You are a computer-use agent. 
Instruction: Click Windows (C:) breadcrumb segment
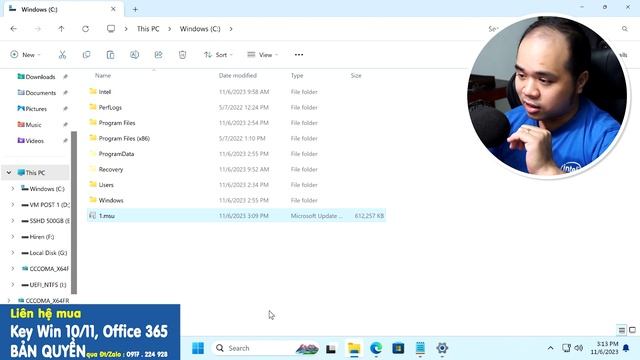tap(200, 29)
